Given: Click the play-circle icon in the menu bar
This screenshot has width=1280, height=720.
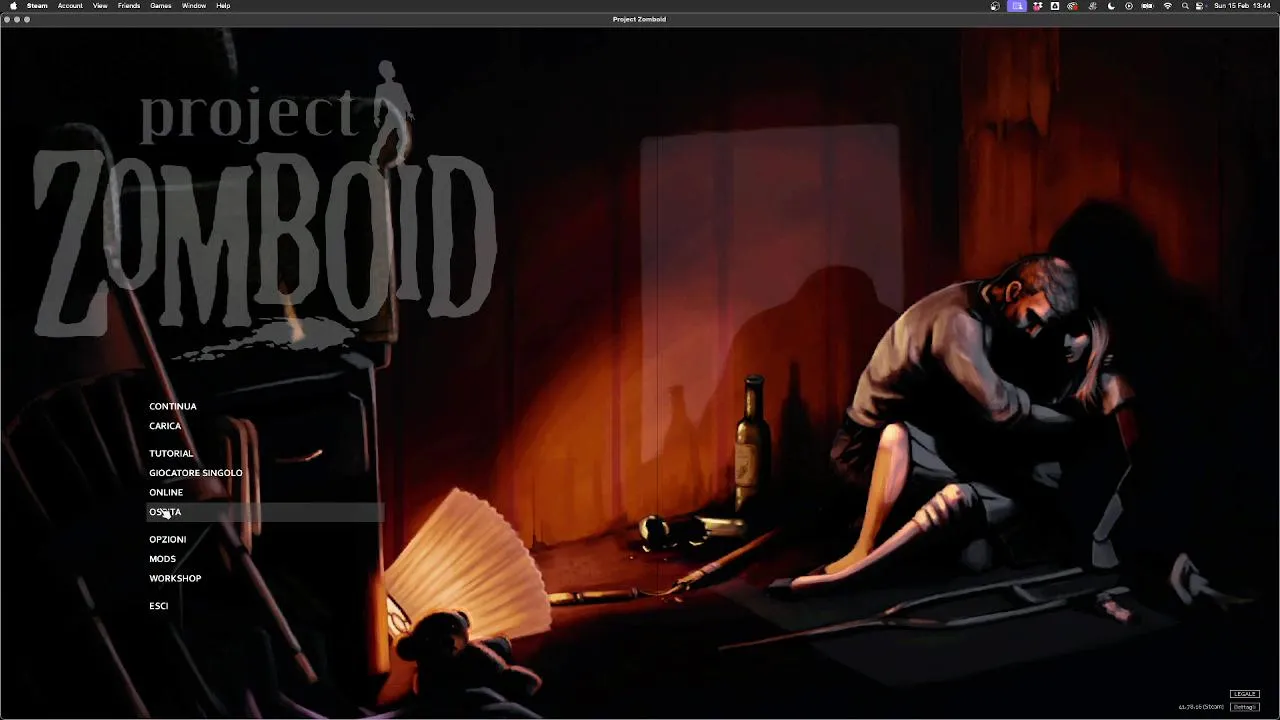Looking at the screenshot, I should coord(1129,6).
